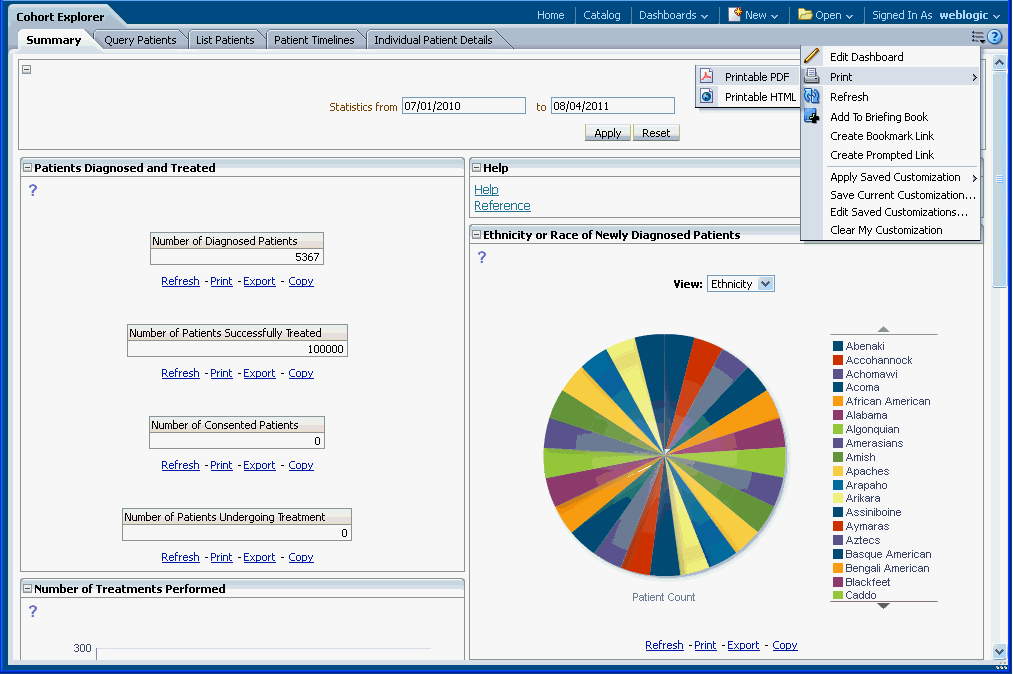Click the Edit Dashboard pencil icon

click(812, 56)
